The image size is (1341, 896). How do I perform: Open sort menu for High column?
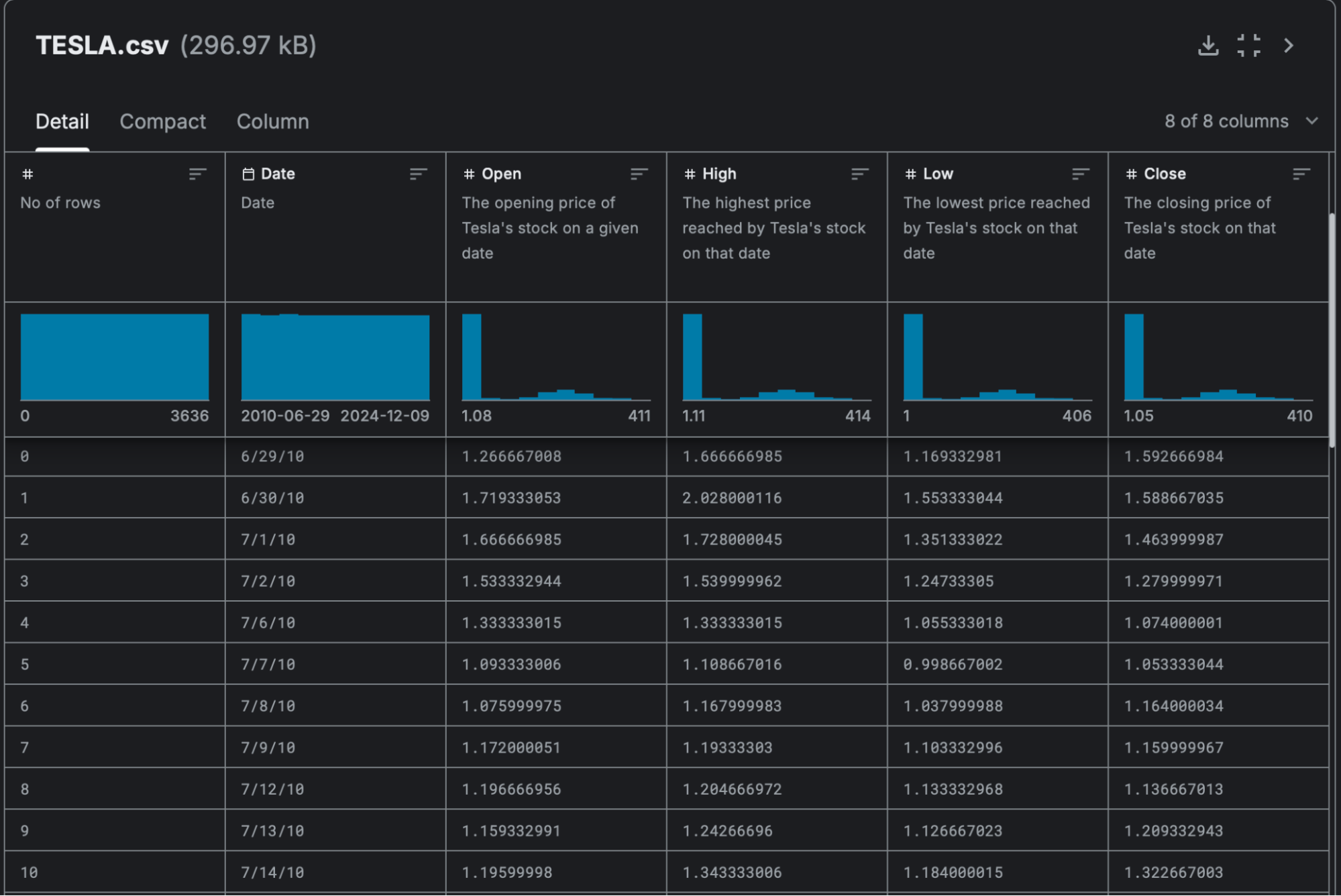pos(859,174)
